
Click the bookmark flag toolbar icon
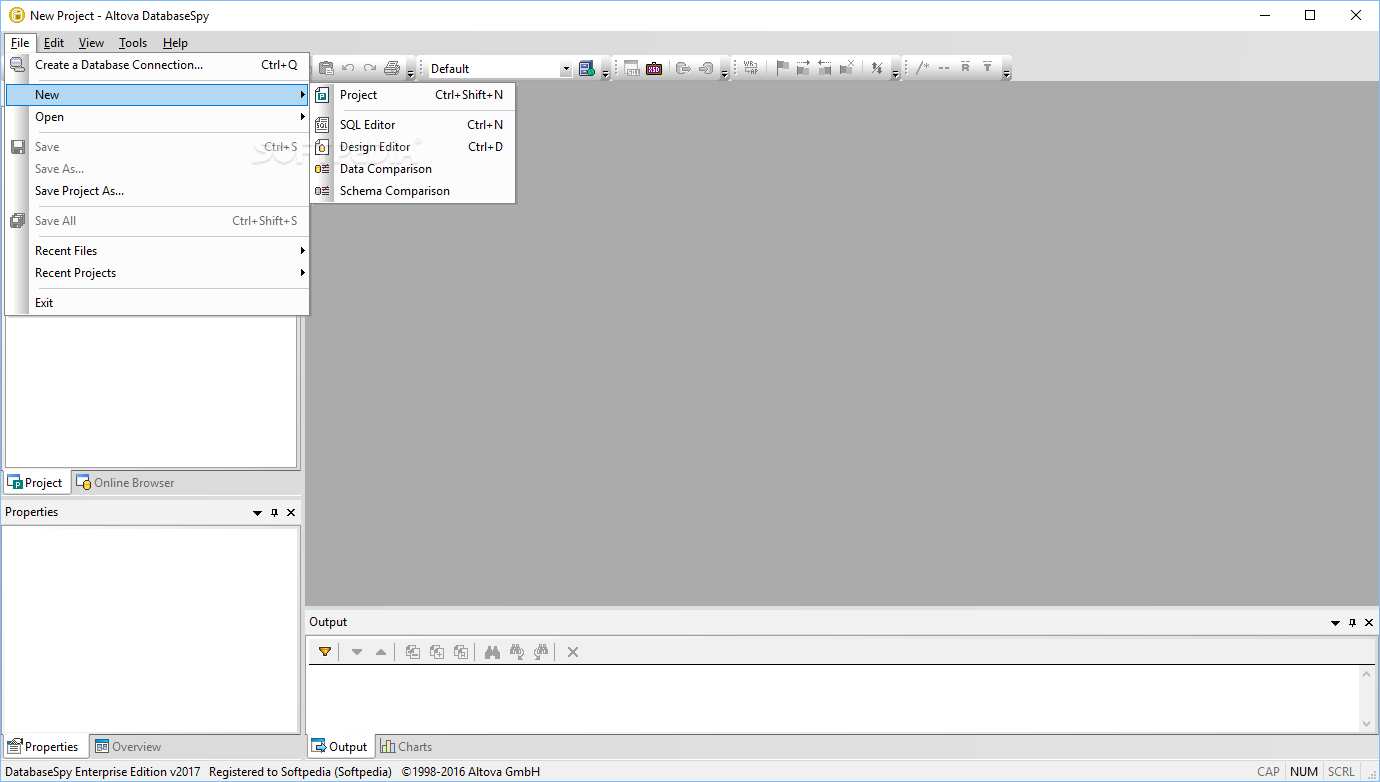[x=783, y=68]
